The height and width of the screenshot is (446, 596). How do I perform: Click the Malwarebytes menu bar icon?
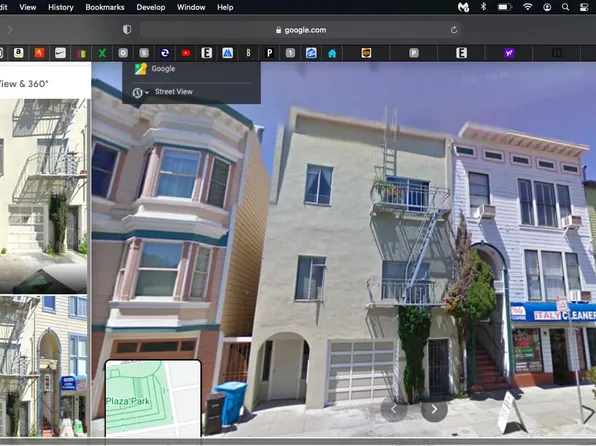point(463,7)
